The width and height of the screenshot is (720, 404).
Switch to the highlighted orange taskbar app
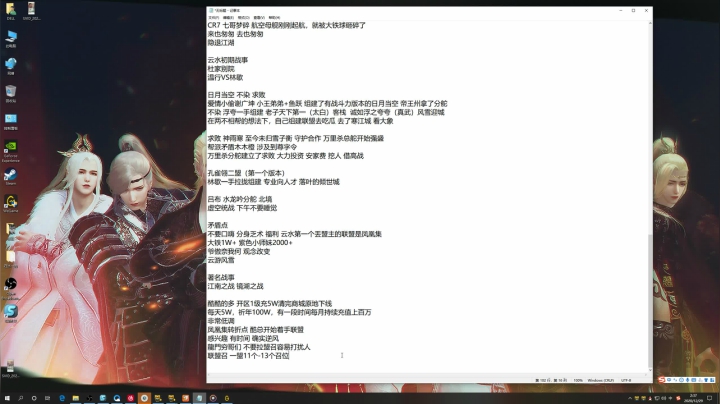pyautogui.click(x=144, y=398)
